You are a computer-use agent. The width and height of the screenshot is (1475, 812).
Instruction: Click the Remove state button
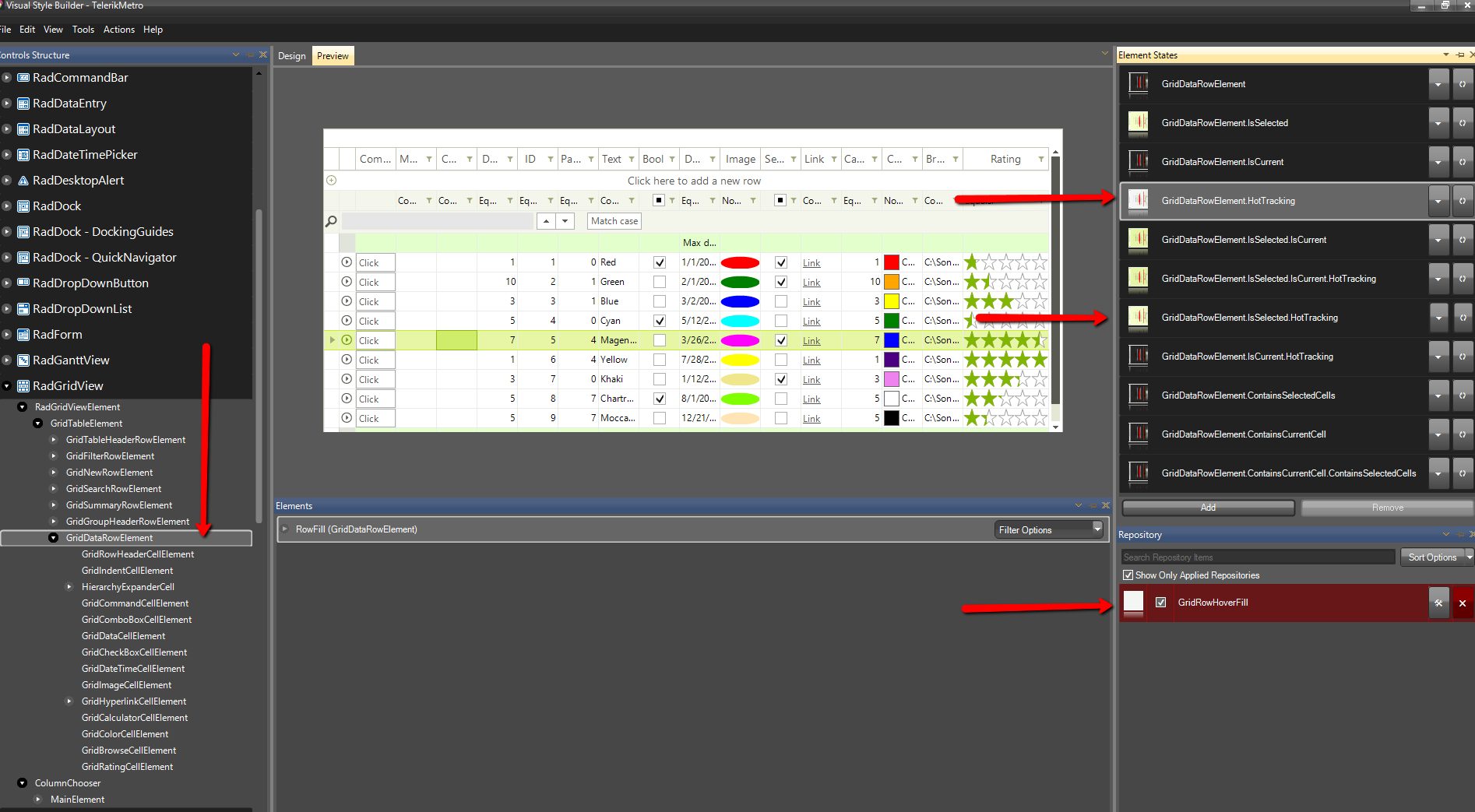1387,508
